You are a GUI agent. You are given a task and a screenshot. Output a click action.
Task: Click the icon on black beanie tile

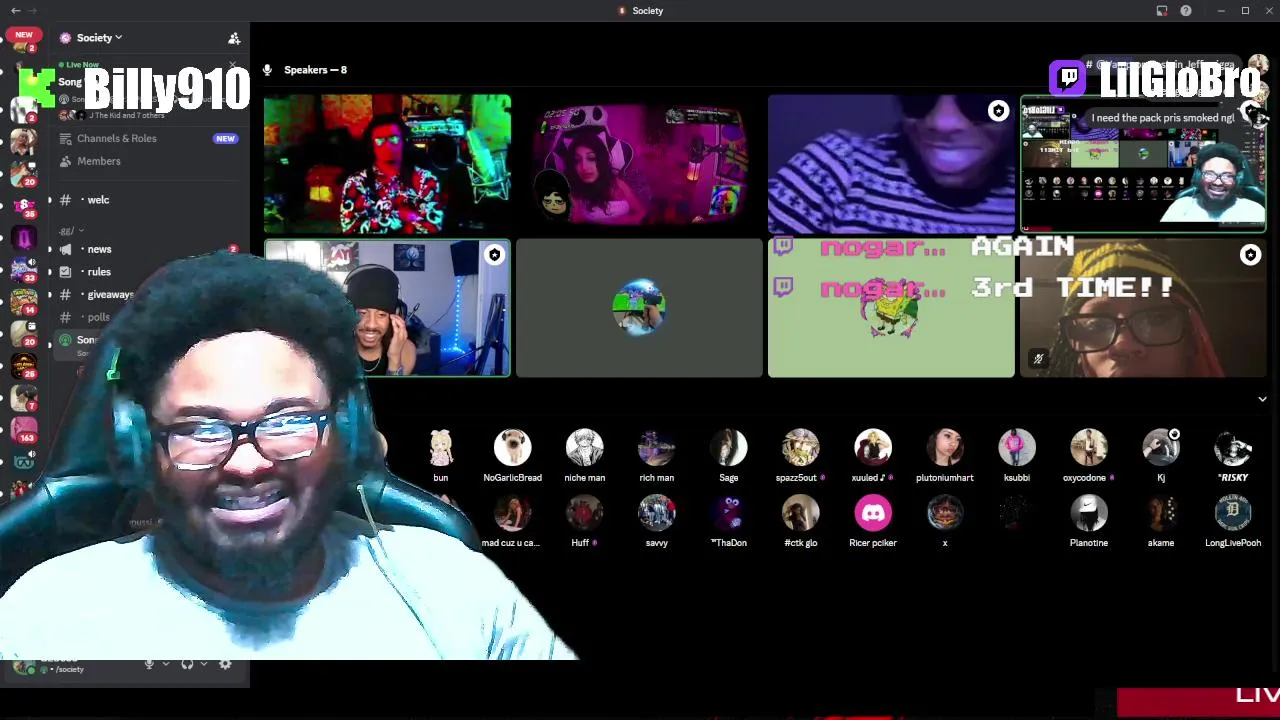click(x=494, y=255)
